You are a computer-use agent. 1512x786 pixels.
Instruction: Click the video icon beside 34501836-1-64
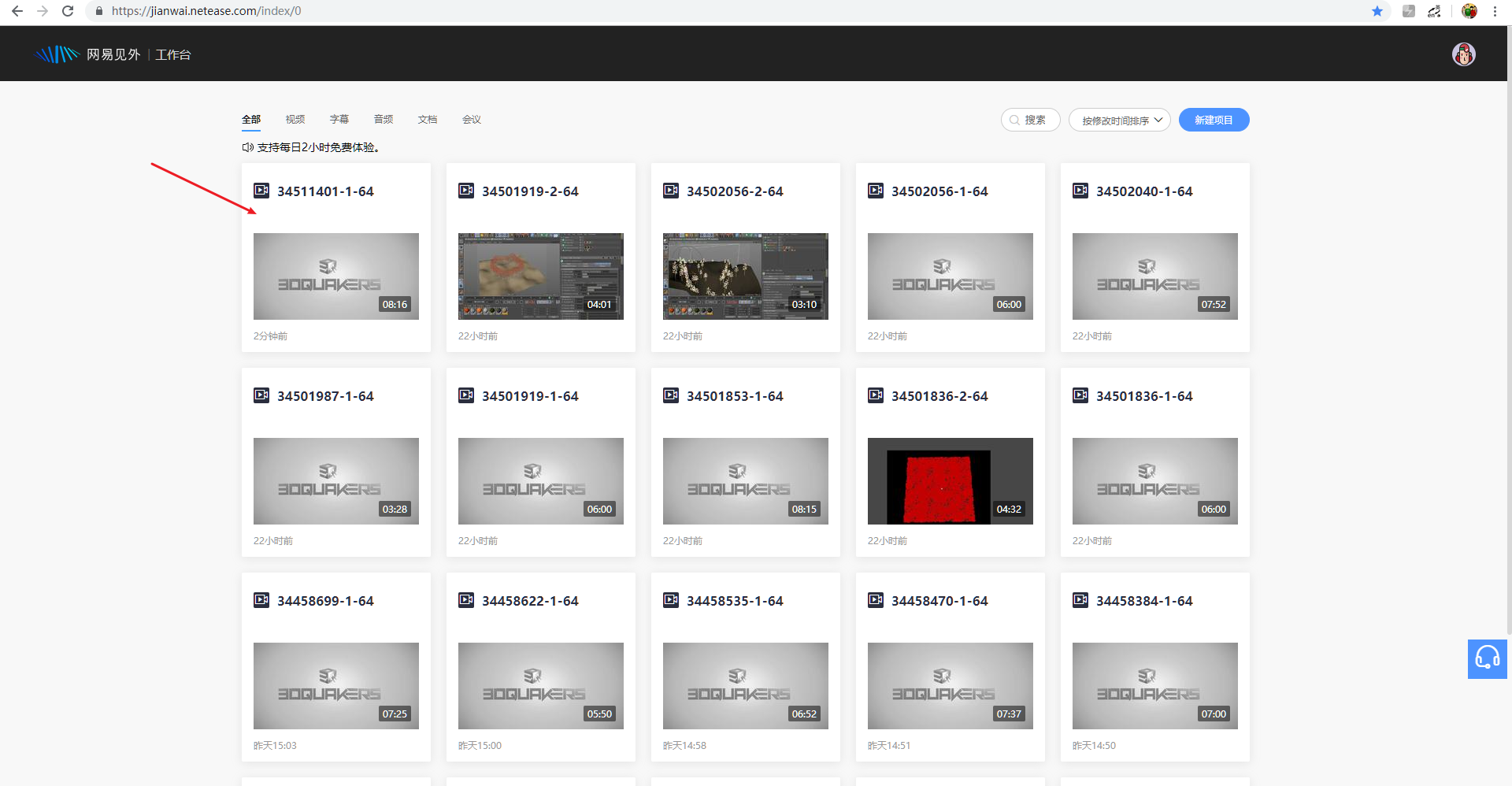[1080, 395]
